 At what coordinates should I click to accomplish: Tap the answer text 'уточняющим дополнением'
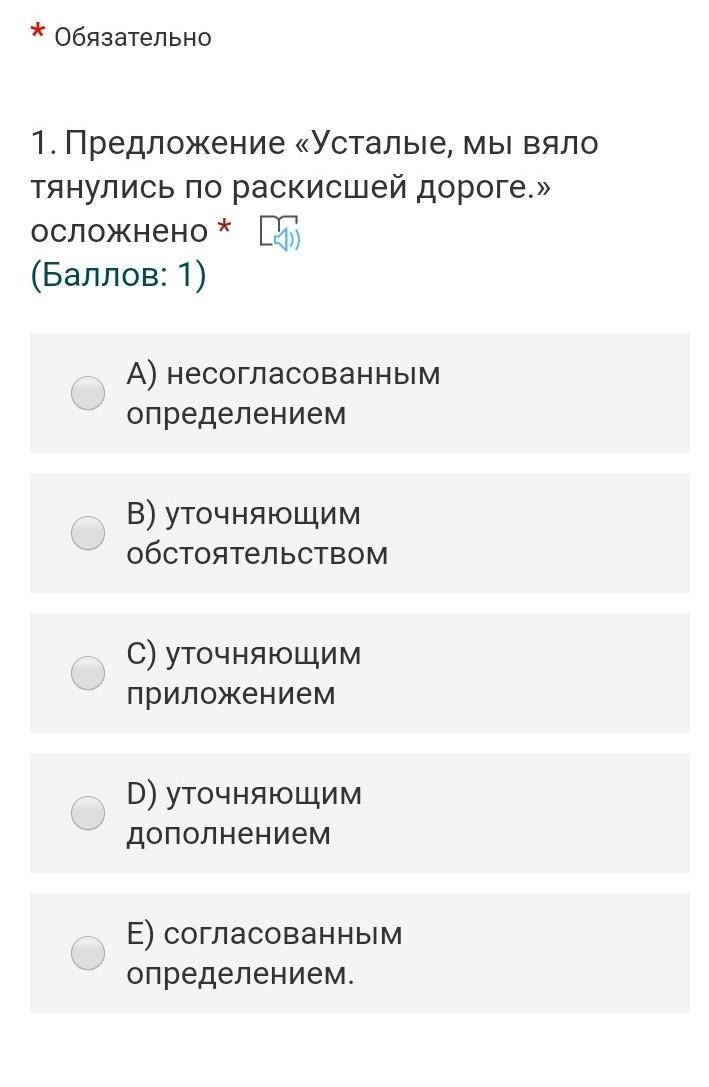(x=244, y=813)
